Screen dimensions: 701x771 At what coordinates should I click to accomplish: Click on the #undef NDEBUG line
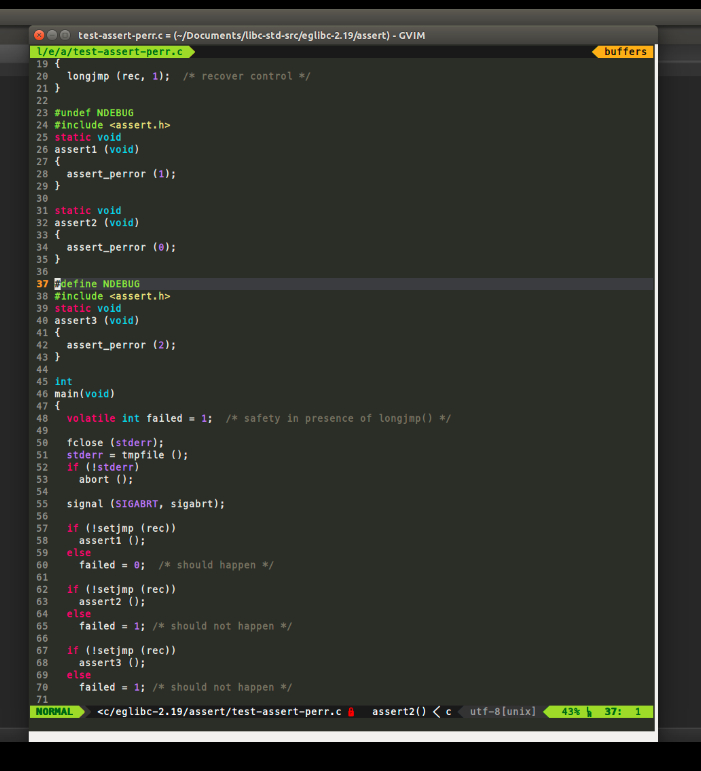94,113
